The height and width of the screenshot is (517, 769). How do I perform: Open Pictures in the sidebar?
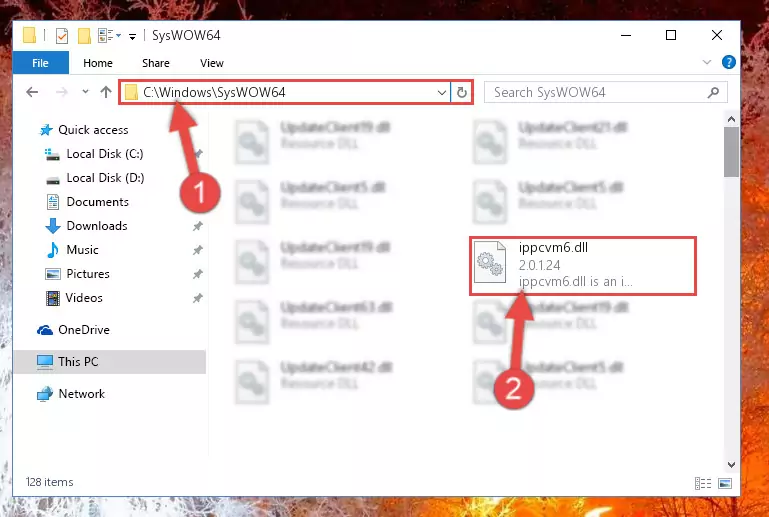[88, 274]
